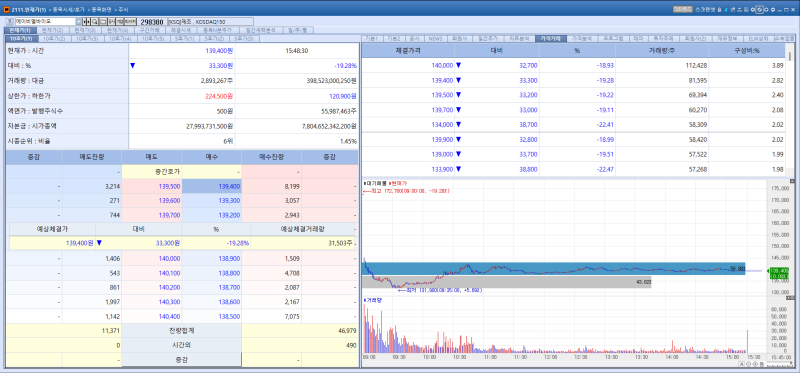
Task: Click the stock name input field
Action: (x=45, y=22)
